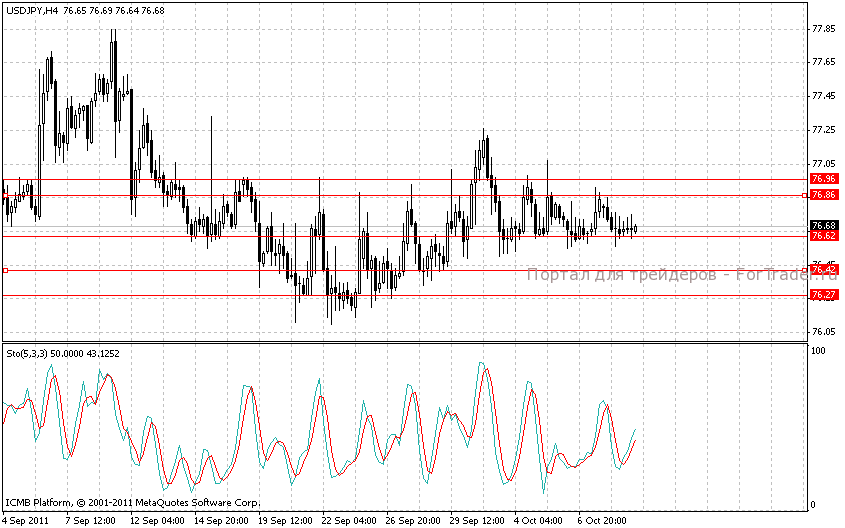Click the square handle beside the 76.86 tag
Screen dimensions: 845x528
pyautogui.click(x=805, y=195)
